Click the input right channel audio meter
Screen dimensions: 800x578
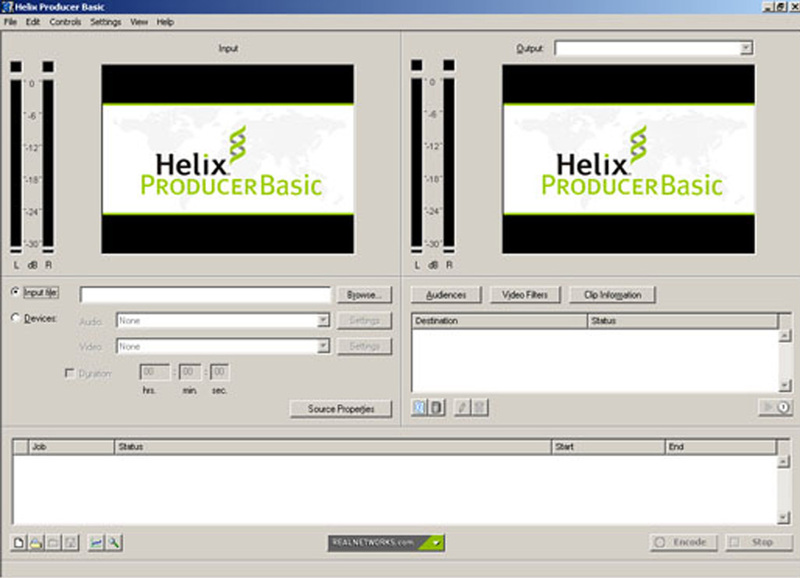click(x=48, y=157)
